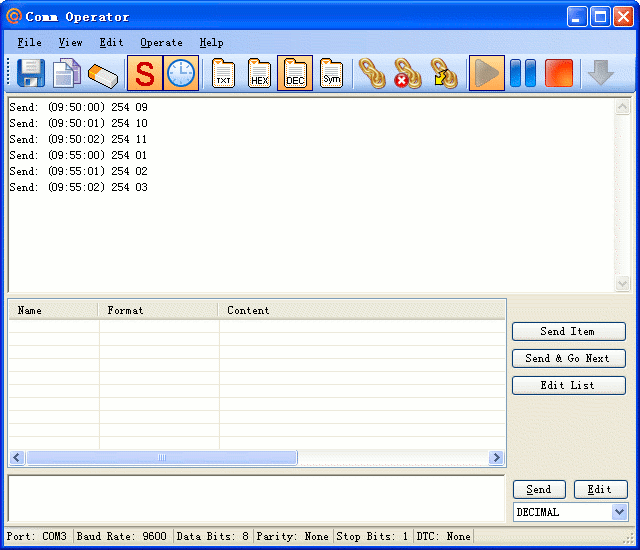Click the gold chain connect icon
640x550 pixels.
tap(372, 73)
